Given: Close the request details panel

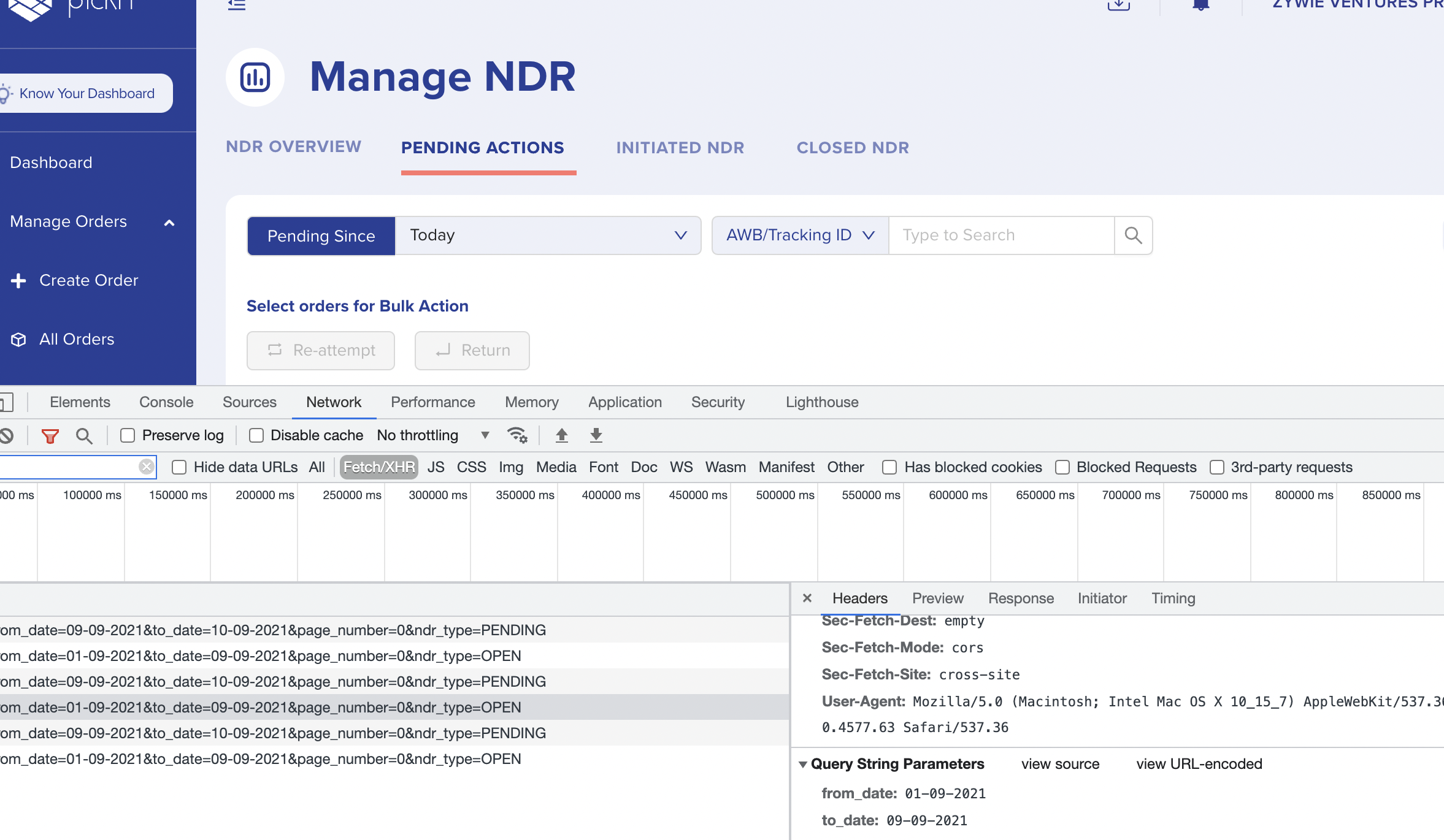Looking at the screenshot, I should pyautogui.click(x=807, y=598).
